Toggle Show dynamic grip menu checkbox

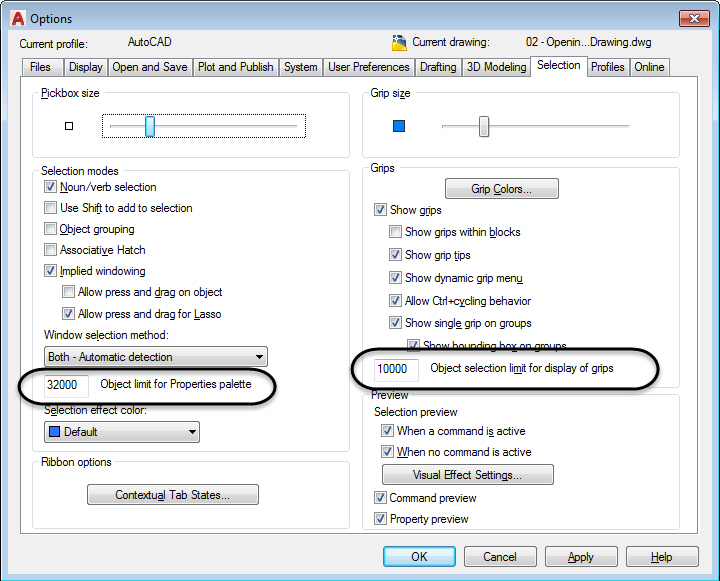(395, 277)
